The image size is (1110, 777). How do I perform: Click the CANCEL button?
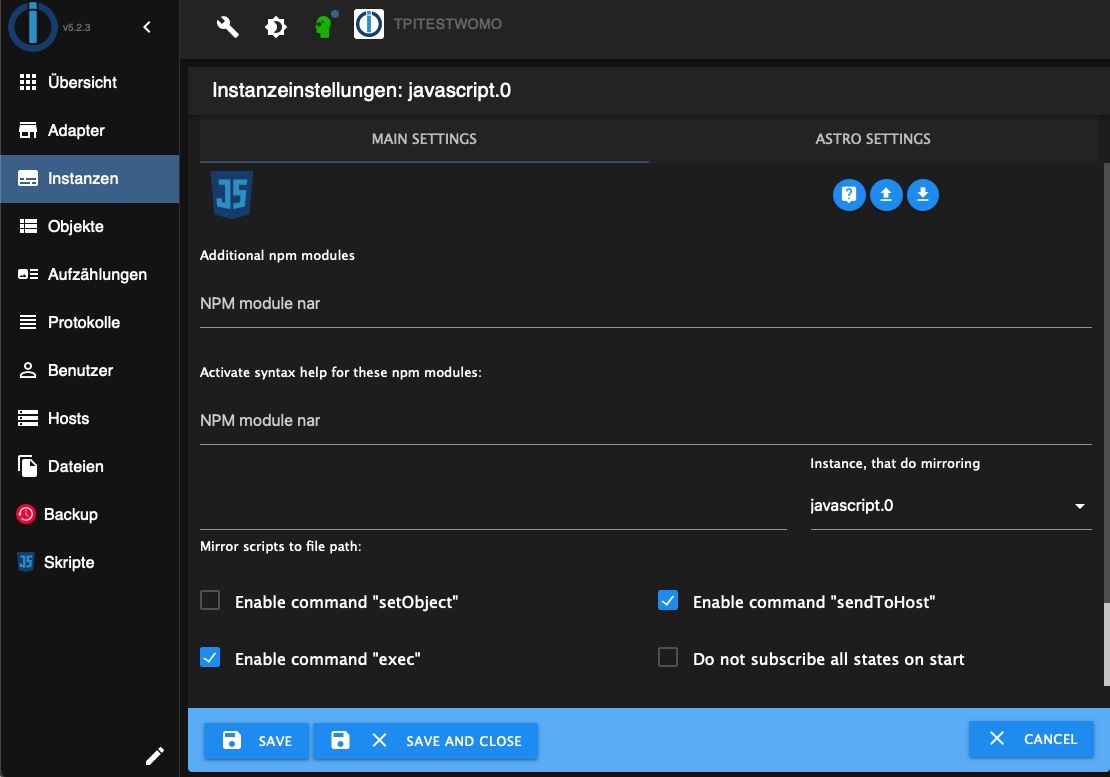(1031, 739)
